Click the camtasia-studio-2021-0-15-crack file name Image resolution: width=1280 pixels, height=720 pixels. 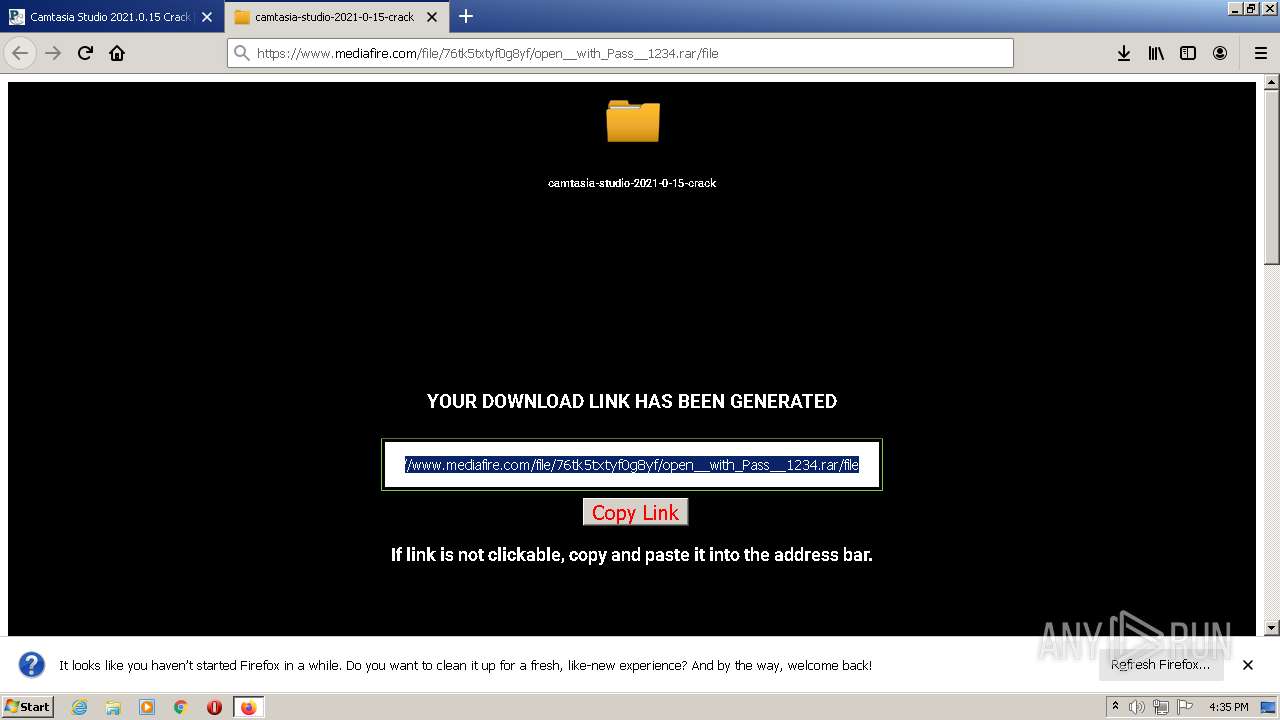coord(632,183)
